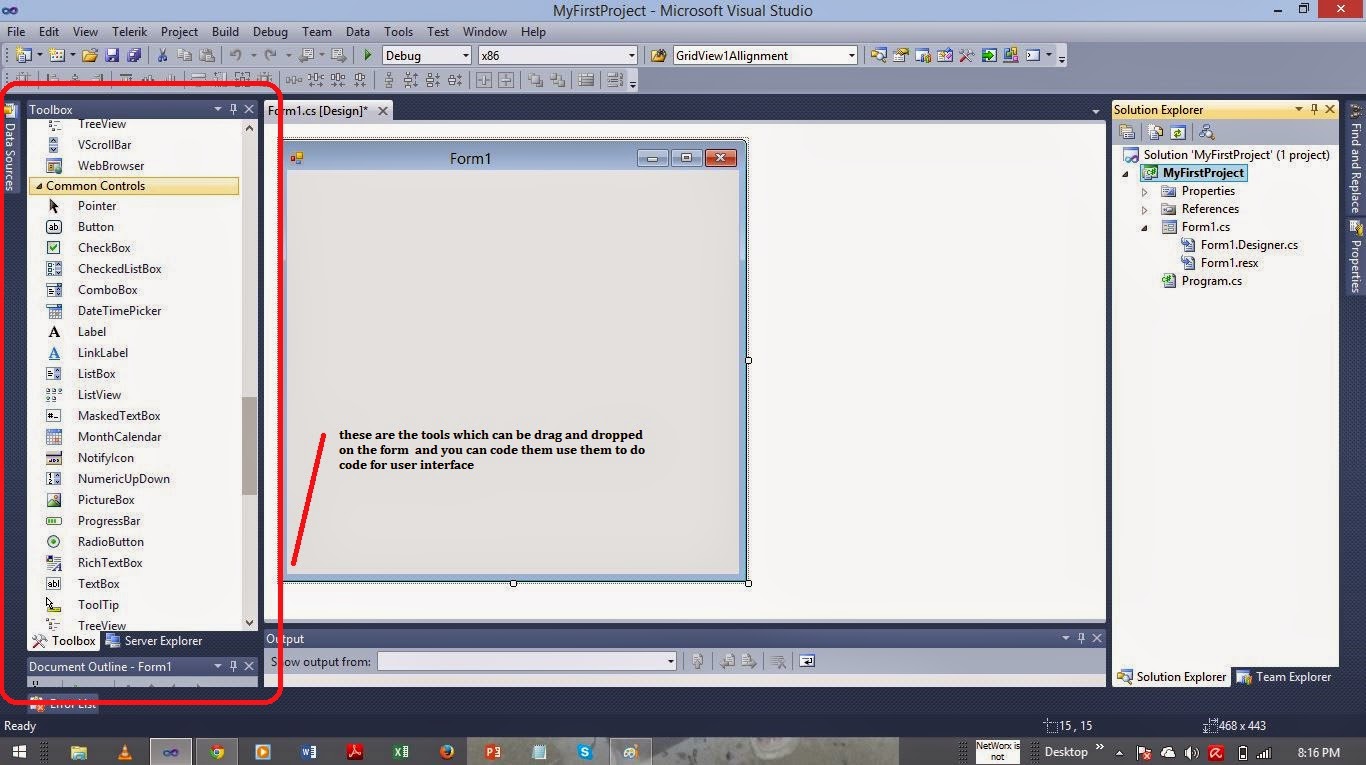Close the Form1.cs [Design] document tab
Image resolution: width=1366 pixels, height=765 pixels.
(382, 110)
